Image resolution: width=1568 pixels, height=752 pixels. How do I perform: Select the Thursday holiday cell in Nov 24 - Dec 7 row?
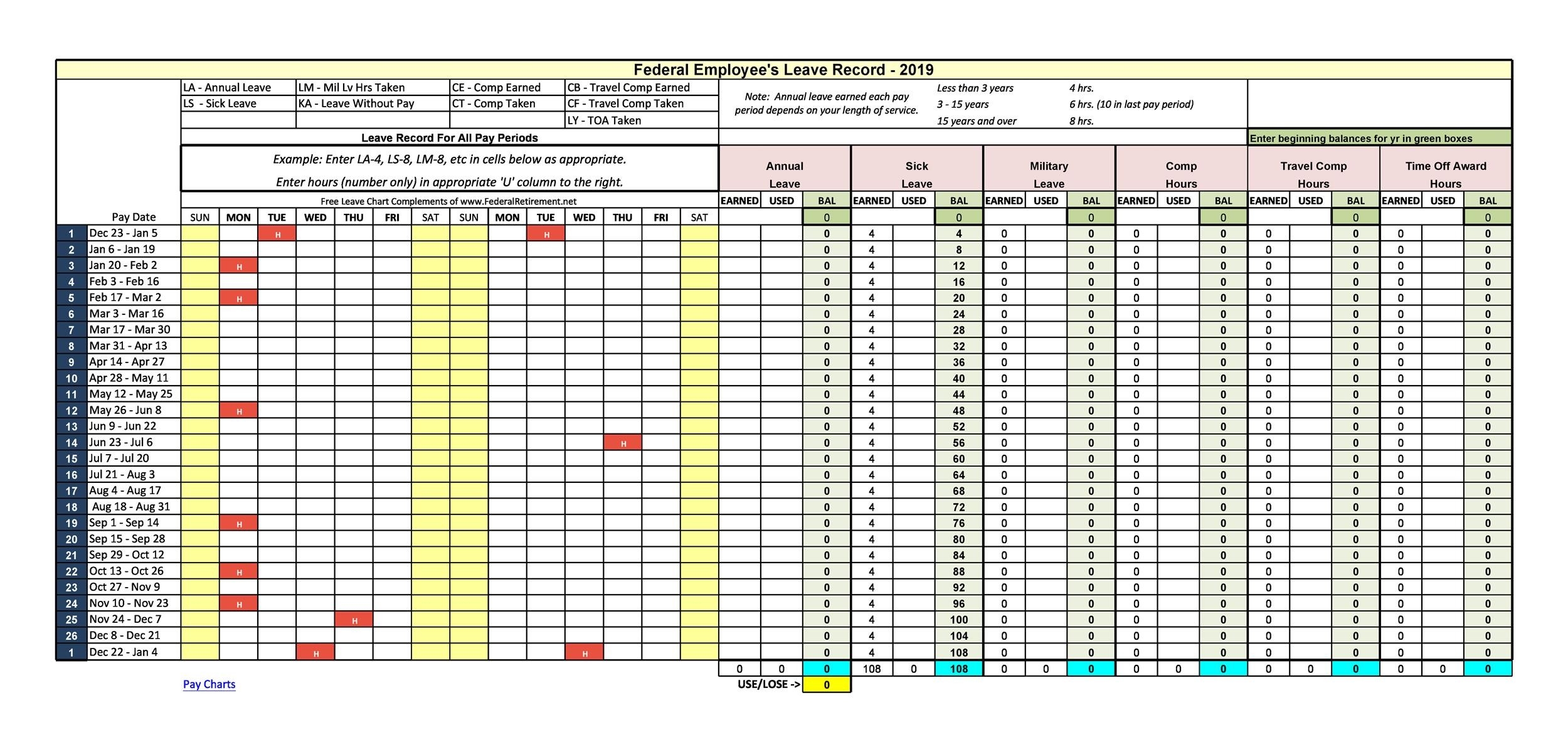click(x=354, y=619)
